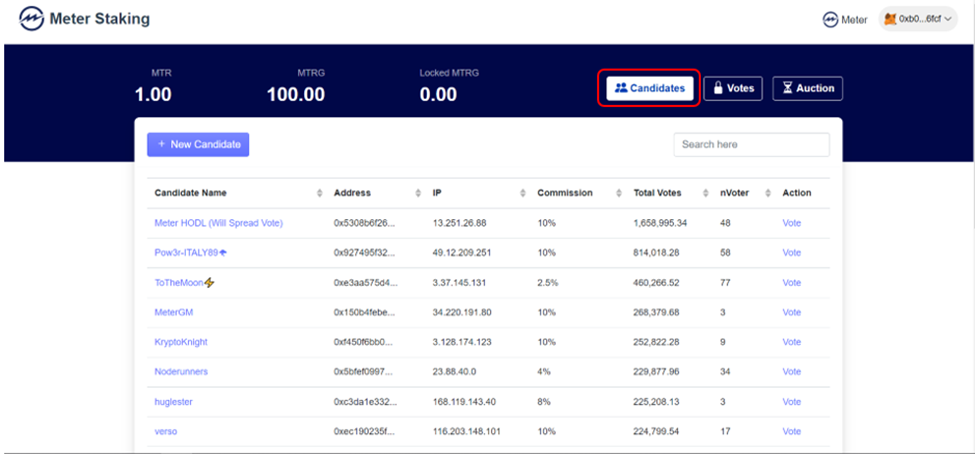Click address 0xe3aa575d4...

[365, 282]
